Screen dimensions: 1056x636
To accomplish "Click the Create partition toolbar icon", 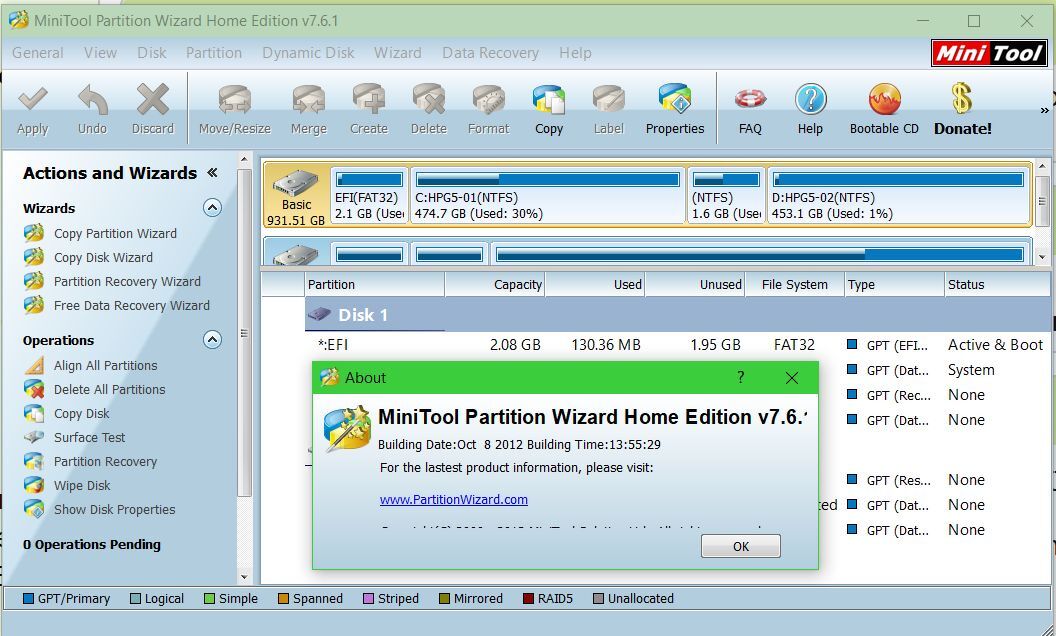I will [x=368, y=100].
